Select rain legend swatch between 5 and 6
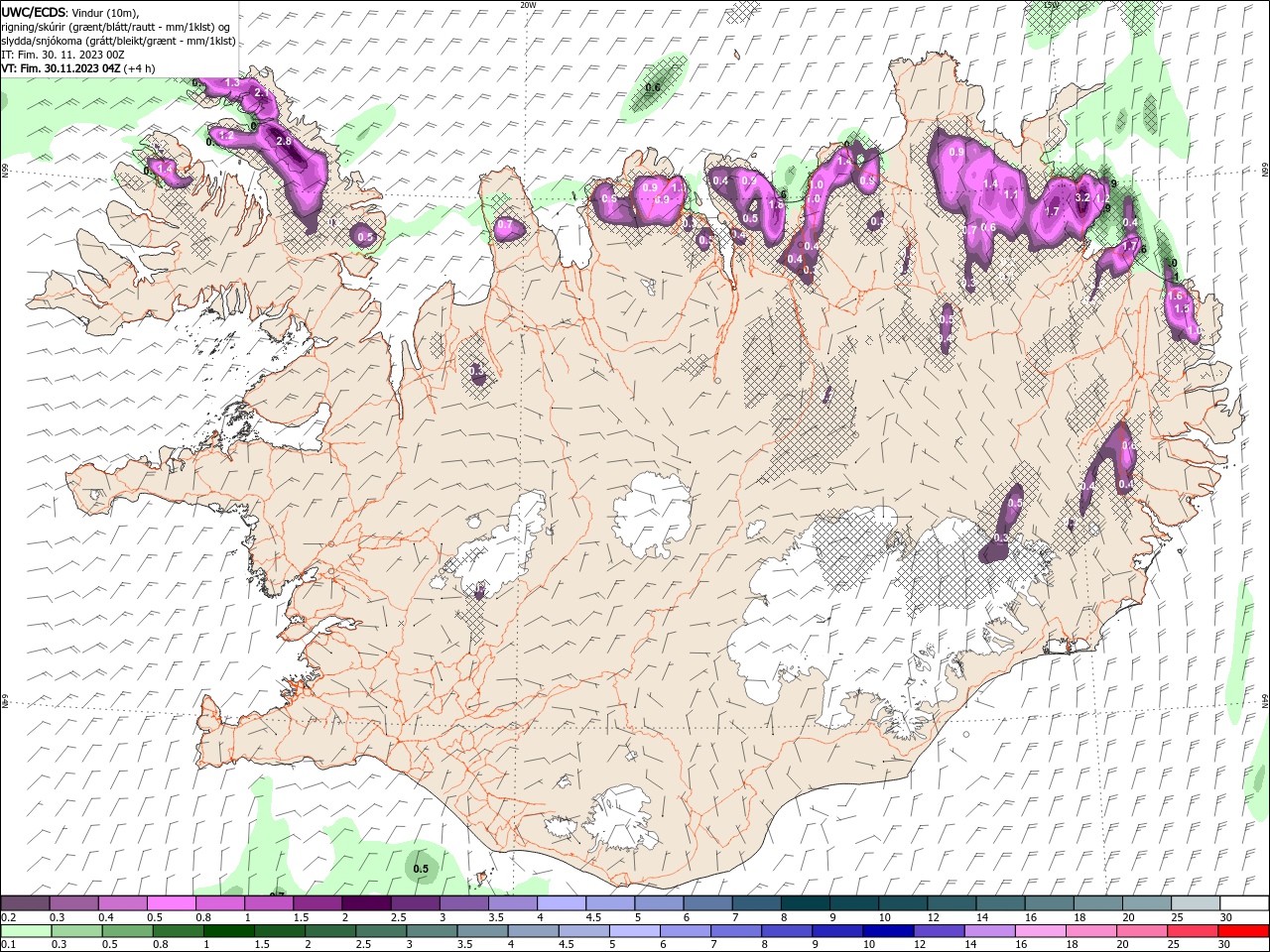 coord(634,930)
